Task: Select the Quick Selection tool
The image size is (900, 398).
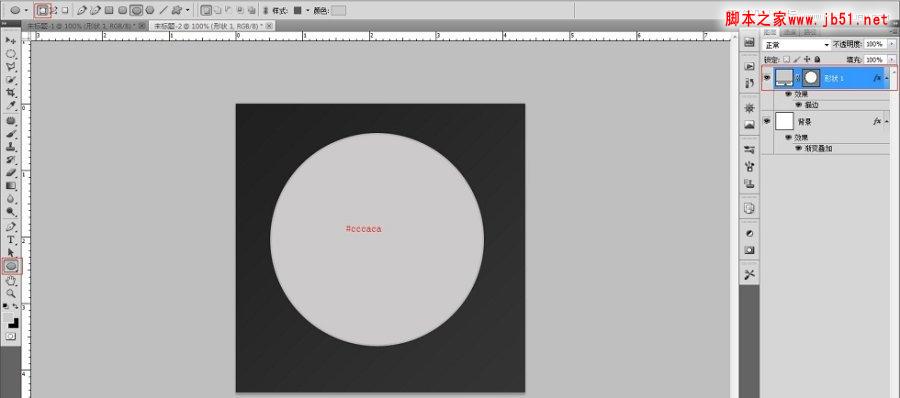Action: (x=10, y=79)
